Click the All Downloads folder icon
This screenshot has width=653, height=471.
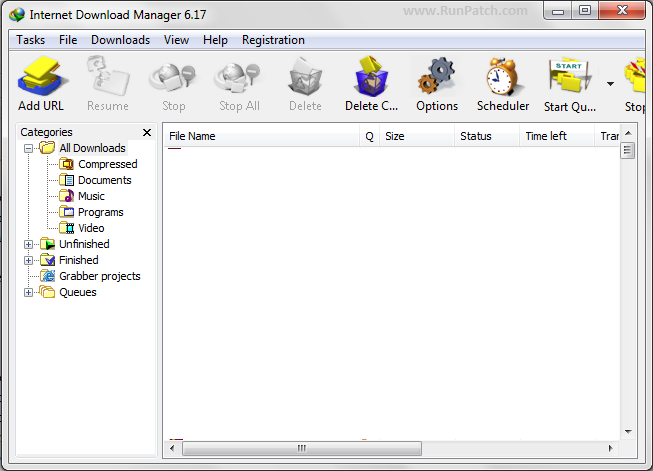(x=47, y=148)
